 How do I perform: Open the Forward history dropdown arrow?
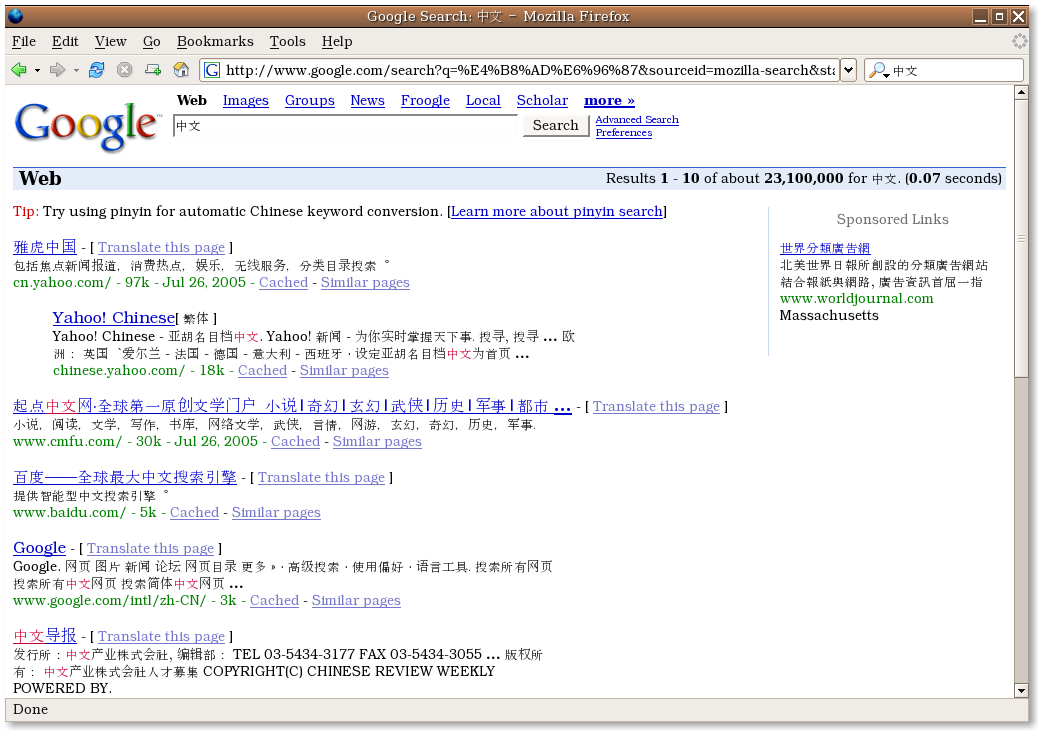[x=76, y=70]
